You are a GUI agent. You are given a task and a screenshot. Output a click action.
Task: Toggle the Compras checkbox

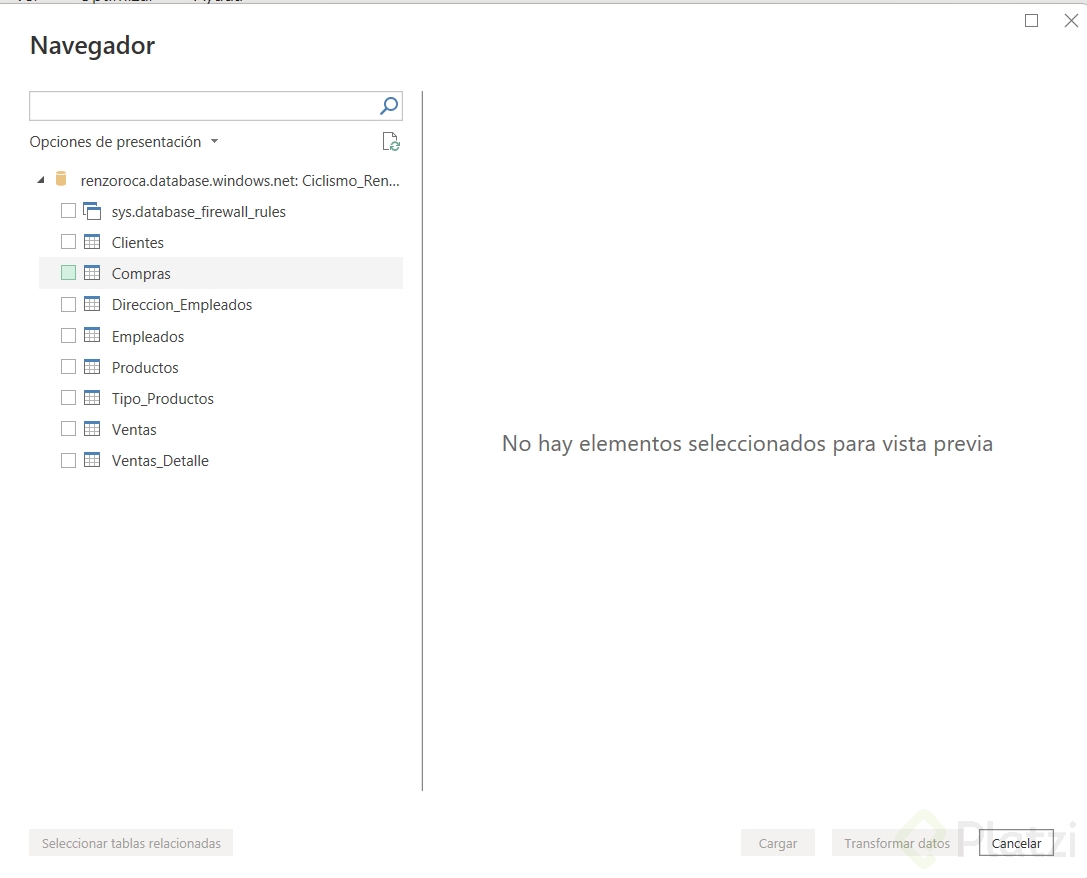point(67,272)
